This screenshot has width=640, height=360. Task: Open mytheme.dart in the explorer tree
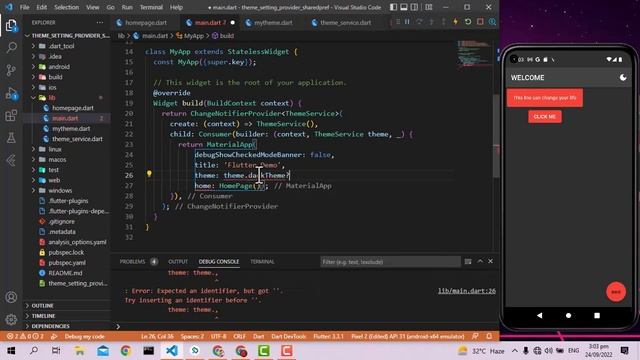click(x=71, y=129)
